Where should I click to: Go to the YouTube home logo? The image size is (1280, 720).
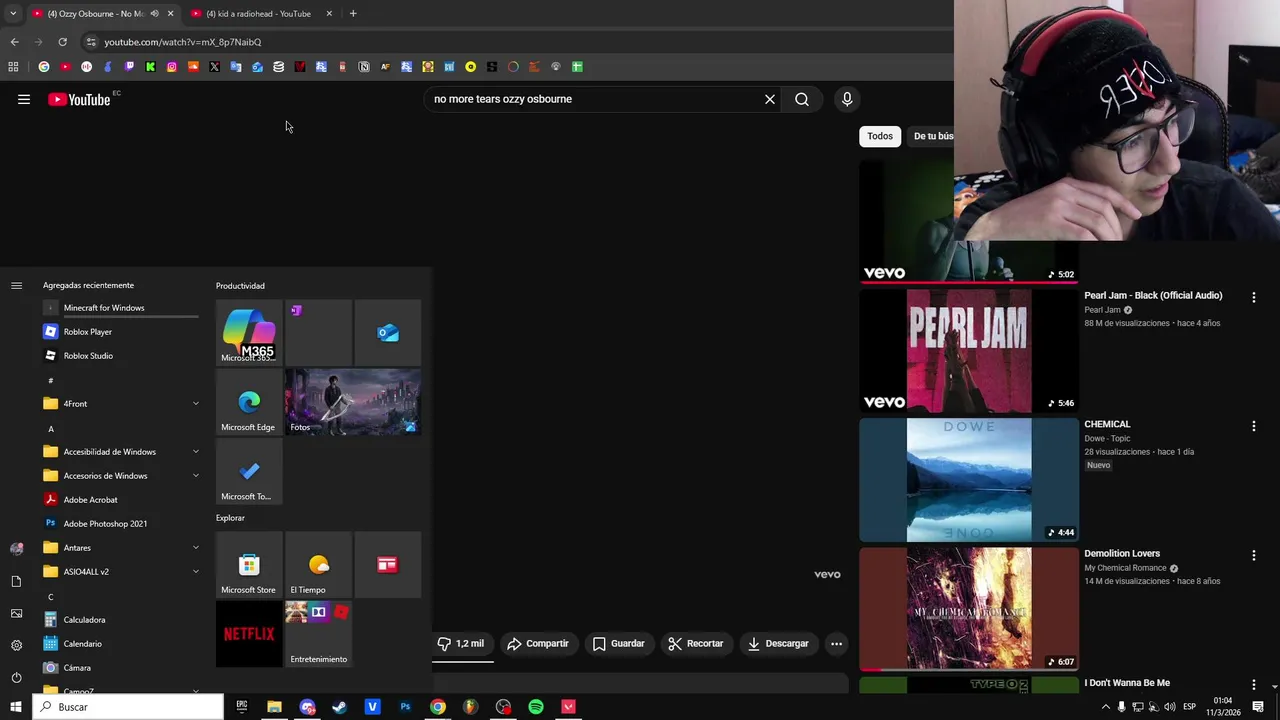coord(79,99)
